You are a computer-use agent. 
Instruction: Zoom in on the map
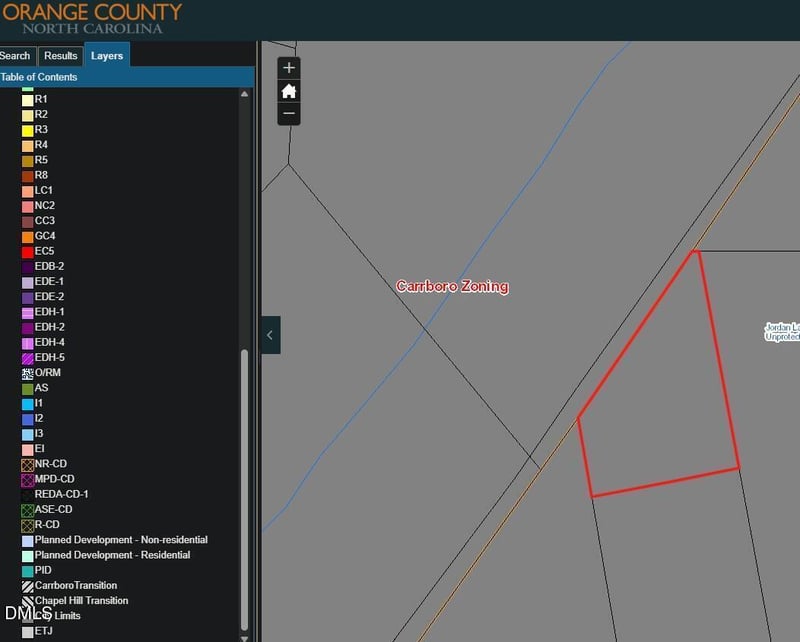pyautogui.click(x=289, y=68)
